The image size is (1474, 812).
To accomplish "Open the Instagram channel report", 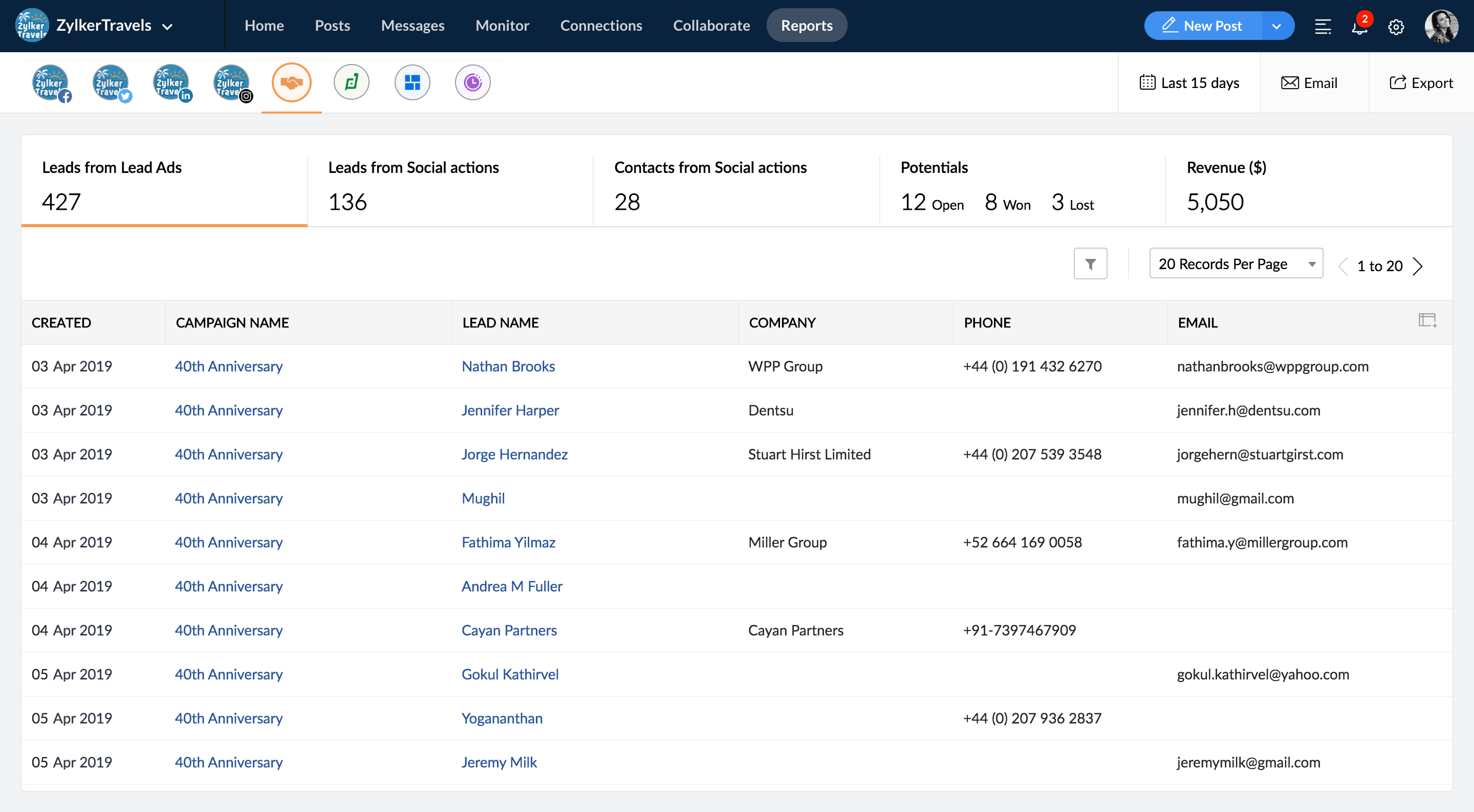I will coord(232,82).
